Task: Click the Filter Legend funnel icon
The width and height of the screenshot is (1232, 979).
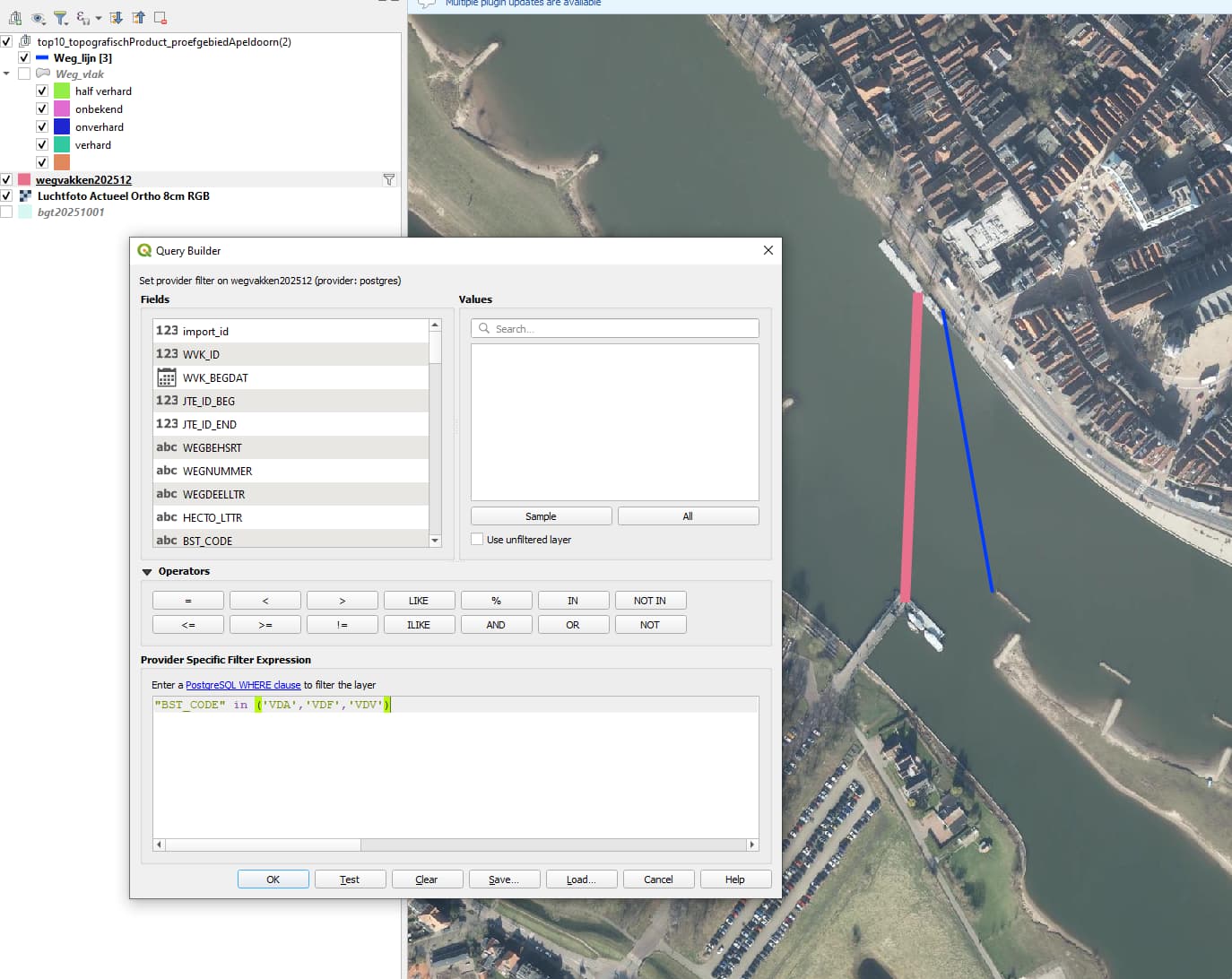Action: pos(60,18)
